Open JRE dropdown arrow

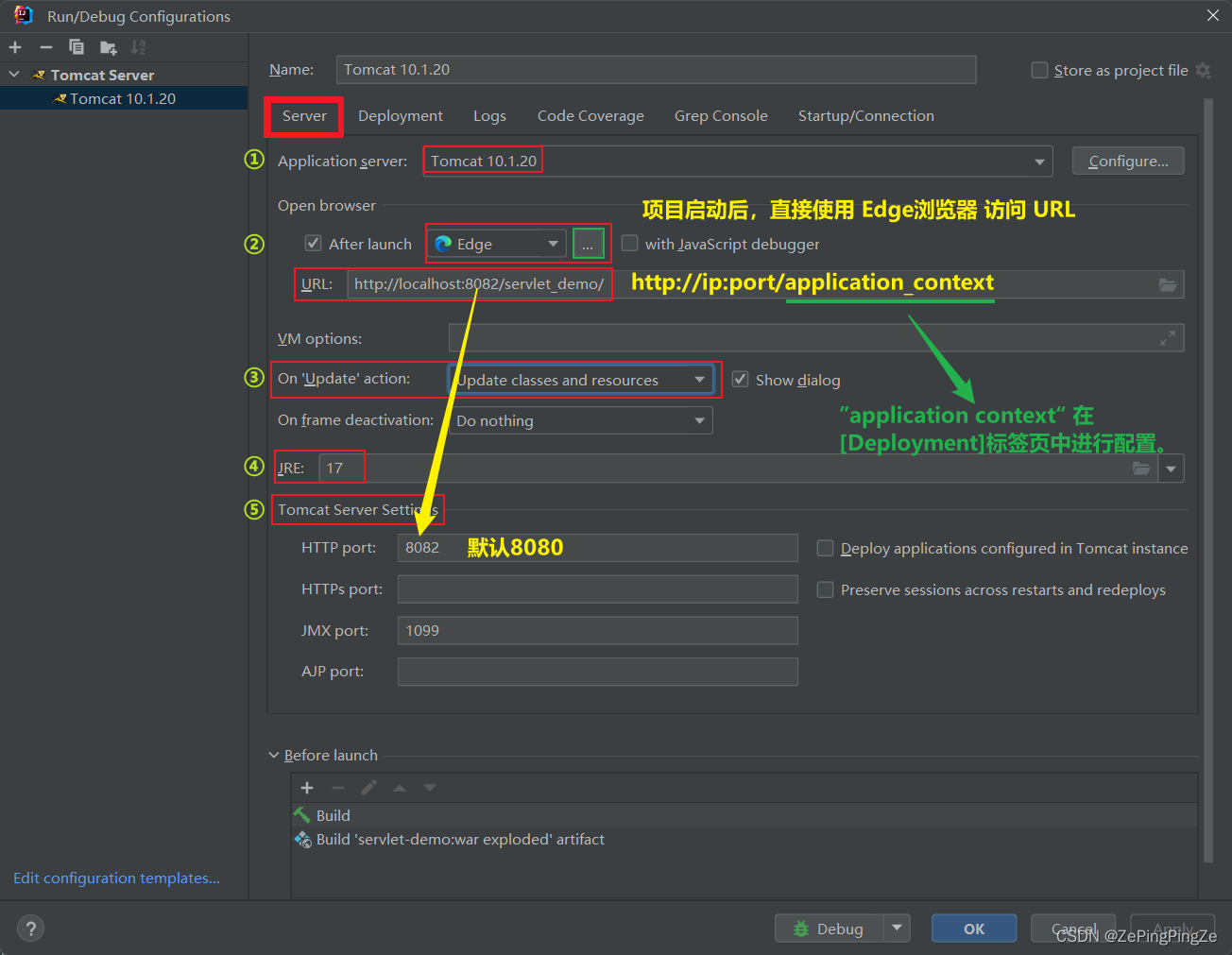[1172, 468]
